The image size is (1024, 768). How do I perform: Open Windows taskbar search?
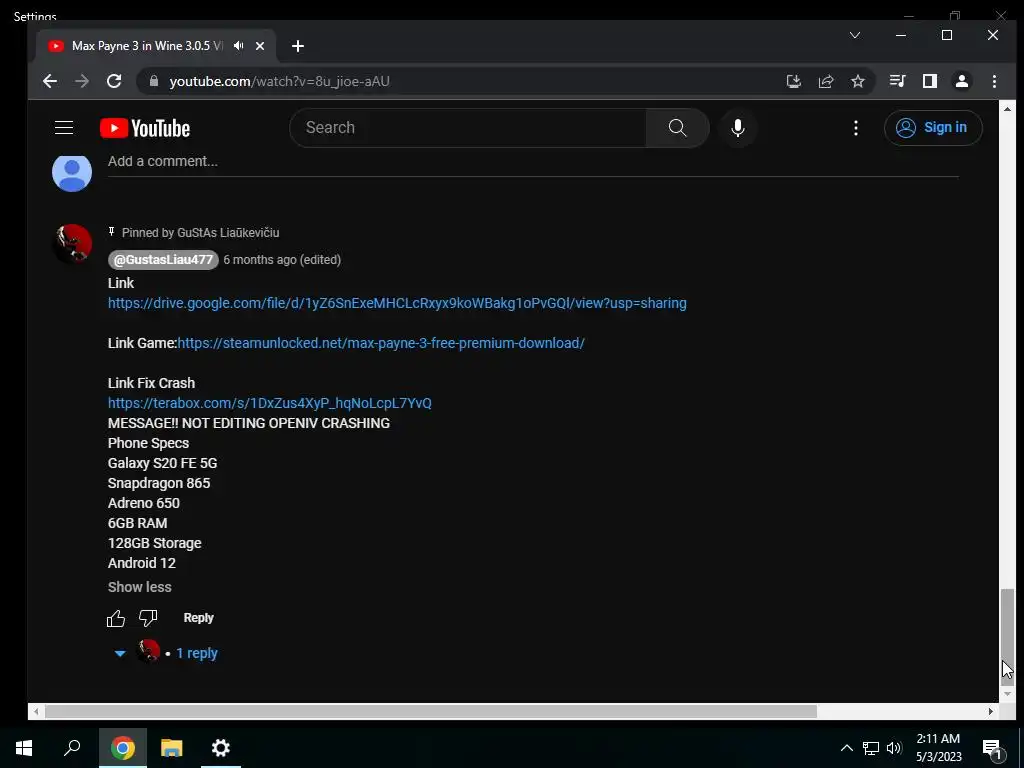[x=72, y=748]
